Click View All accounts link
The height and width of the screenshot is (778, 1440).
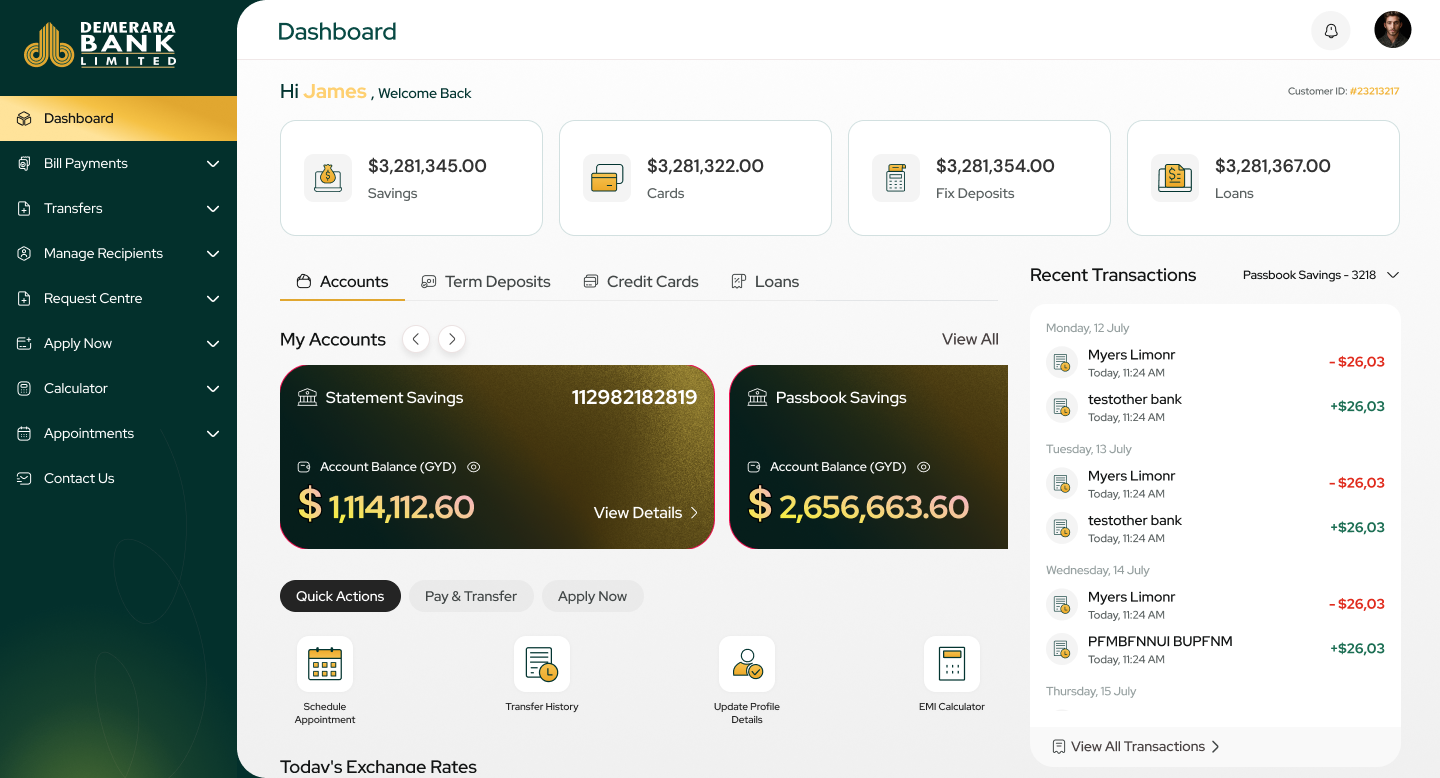pos(970,339)
